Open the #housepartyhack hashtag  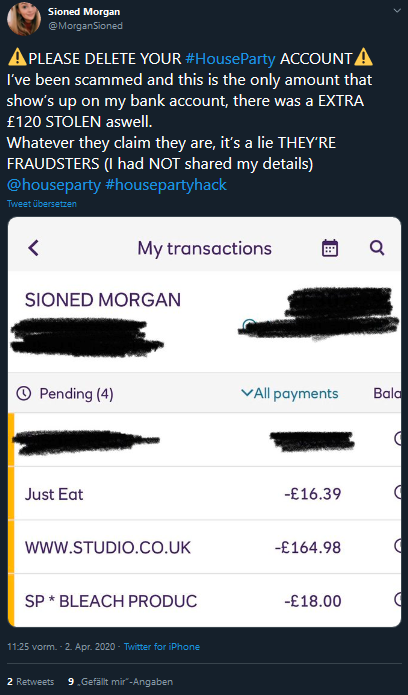tap(166, 185)
